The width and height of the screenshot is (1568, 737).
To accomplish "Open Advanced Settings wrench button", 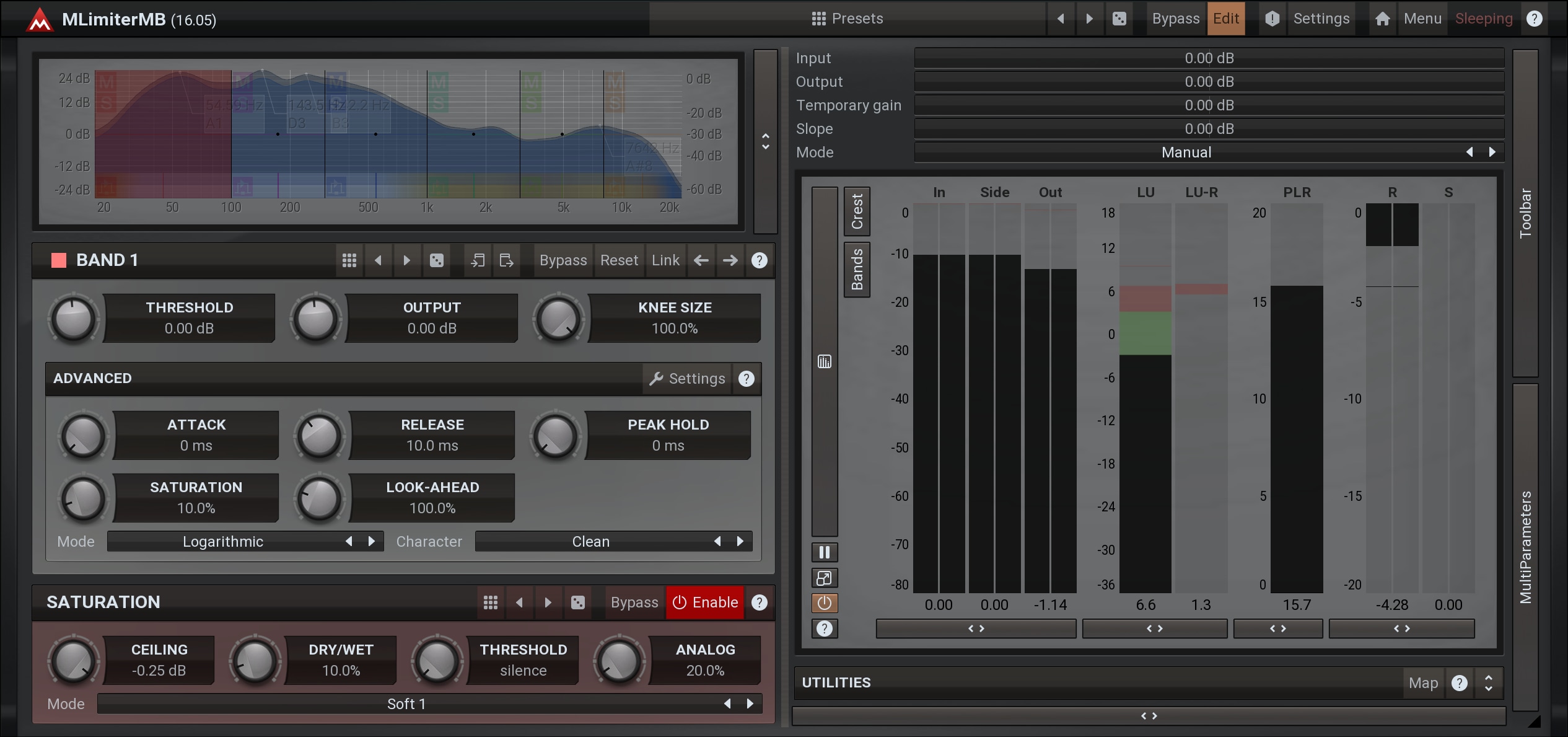I will [x=687, y=379].
